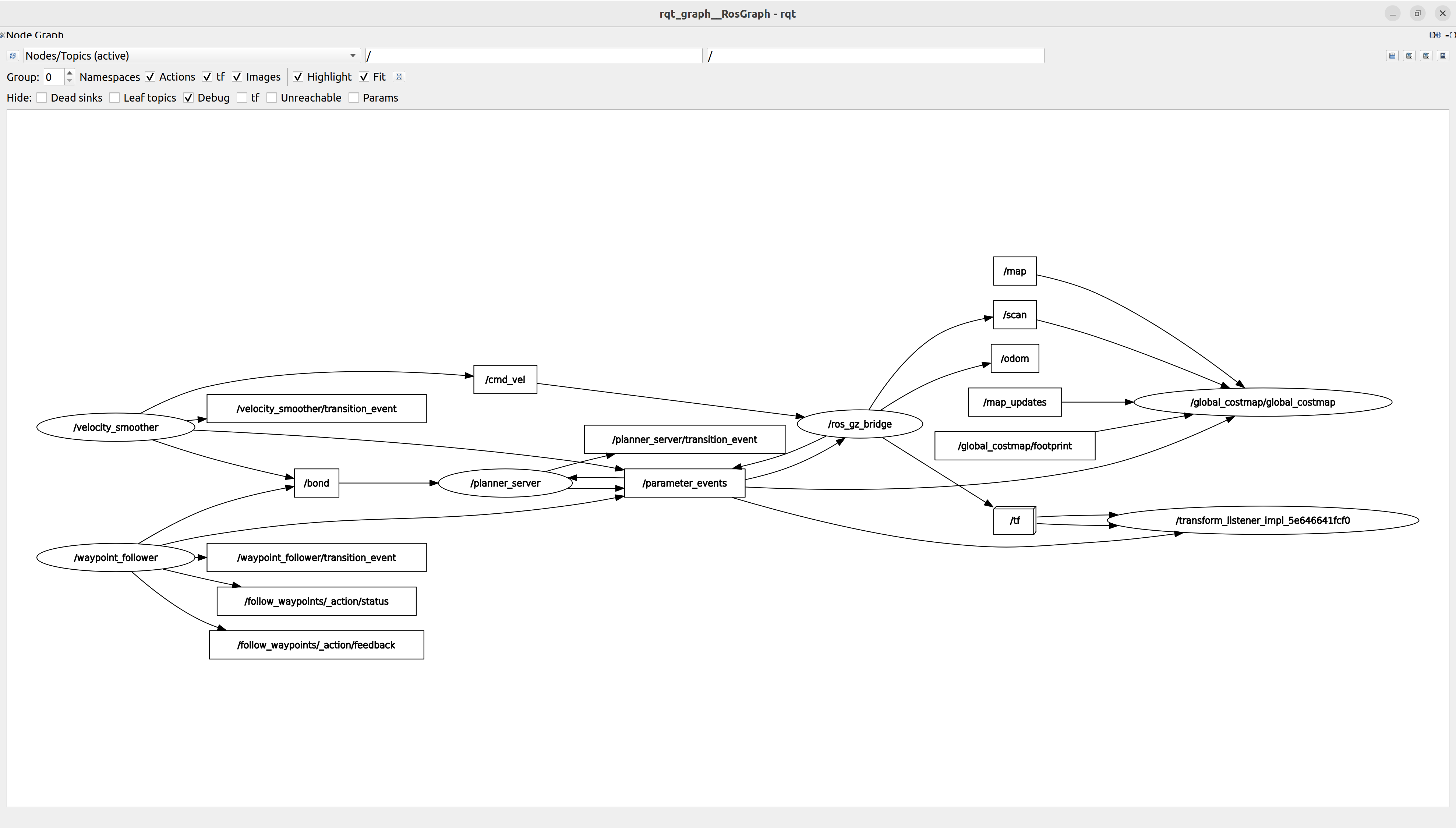Click the /cmd_vel topic box
The width and height of the screenshot is (1456, 828).
(x=505, y=379)
